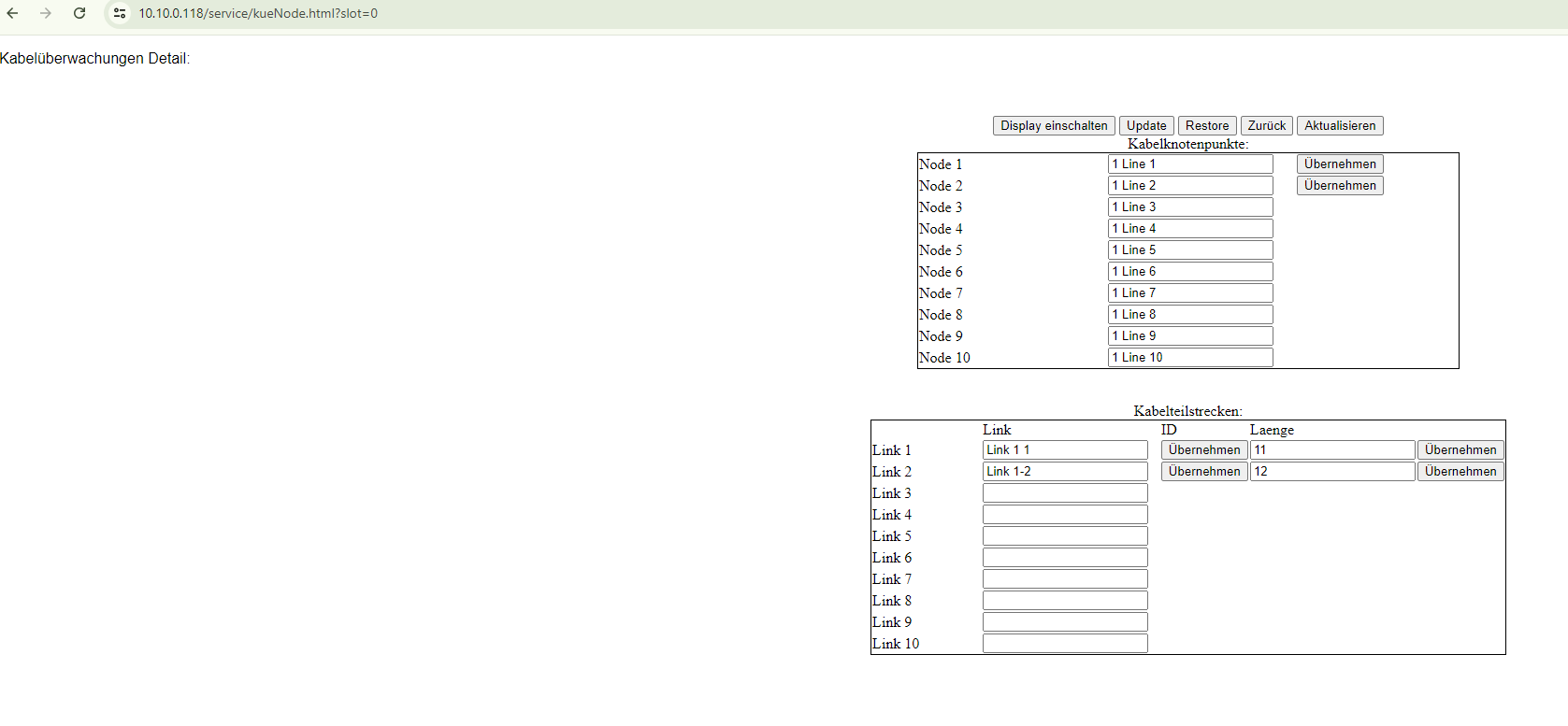Click the browser back arrow
The width and height of the screenshot is (1568, 726).
(13, 13)
